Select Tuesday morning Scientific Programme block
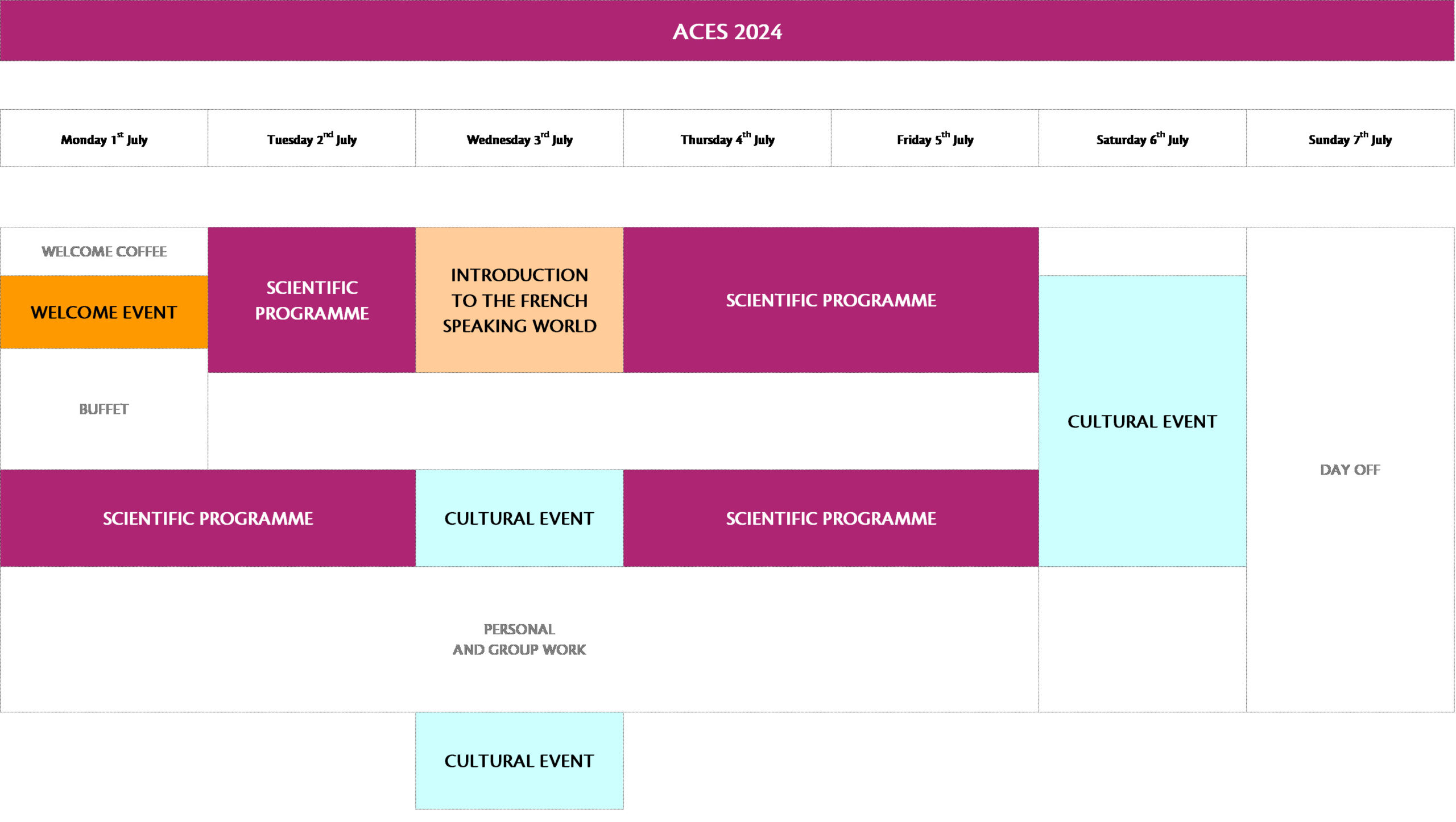The height and width of the screenshot is (822, 1456). coord(312,300)
